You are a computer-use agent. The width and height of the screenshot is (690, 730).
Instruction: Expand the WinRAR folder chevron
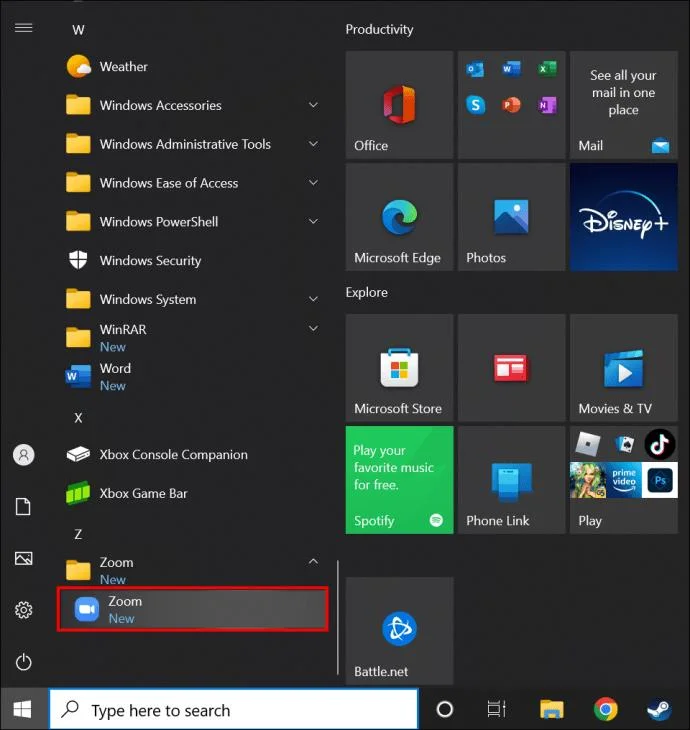click(x=313, y=329)
